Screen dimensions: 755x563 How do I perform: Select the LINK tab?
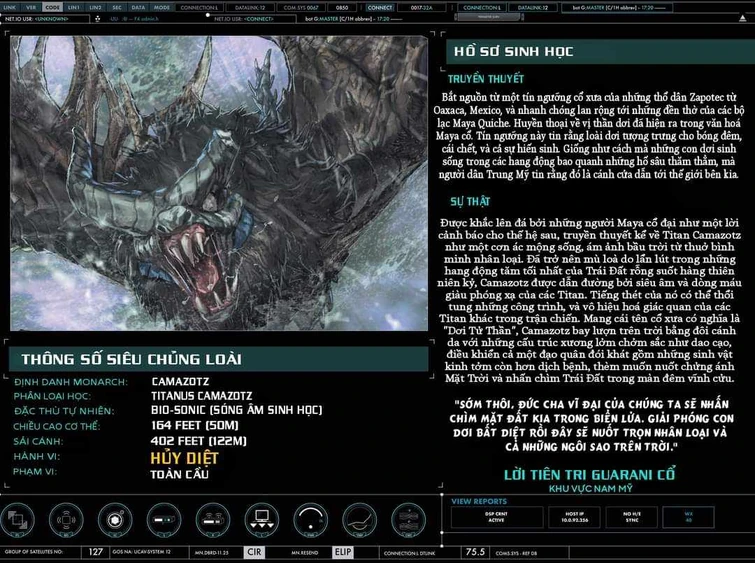tap(10, 7)
